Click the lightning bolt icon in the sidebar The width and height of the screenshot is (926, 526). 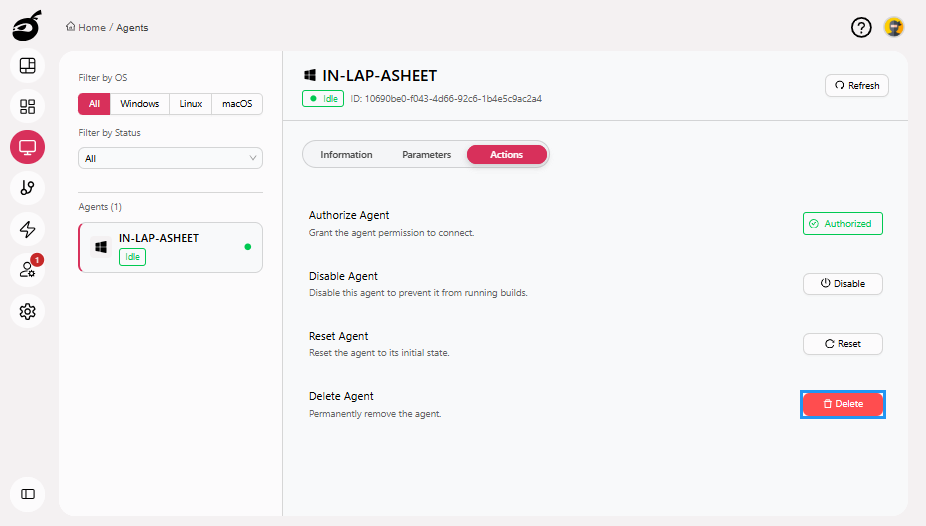point(27,229)
